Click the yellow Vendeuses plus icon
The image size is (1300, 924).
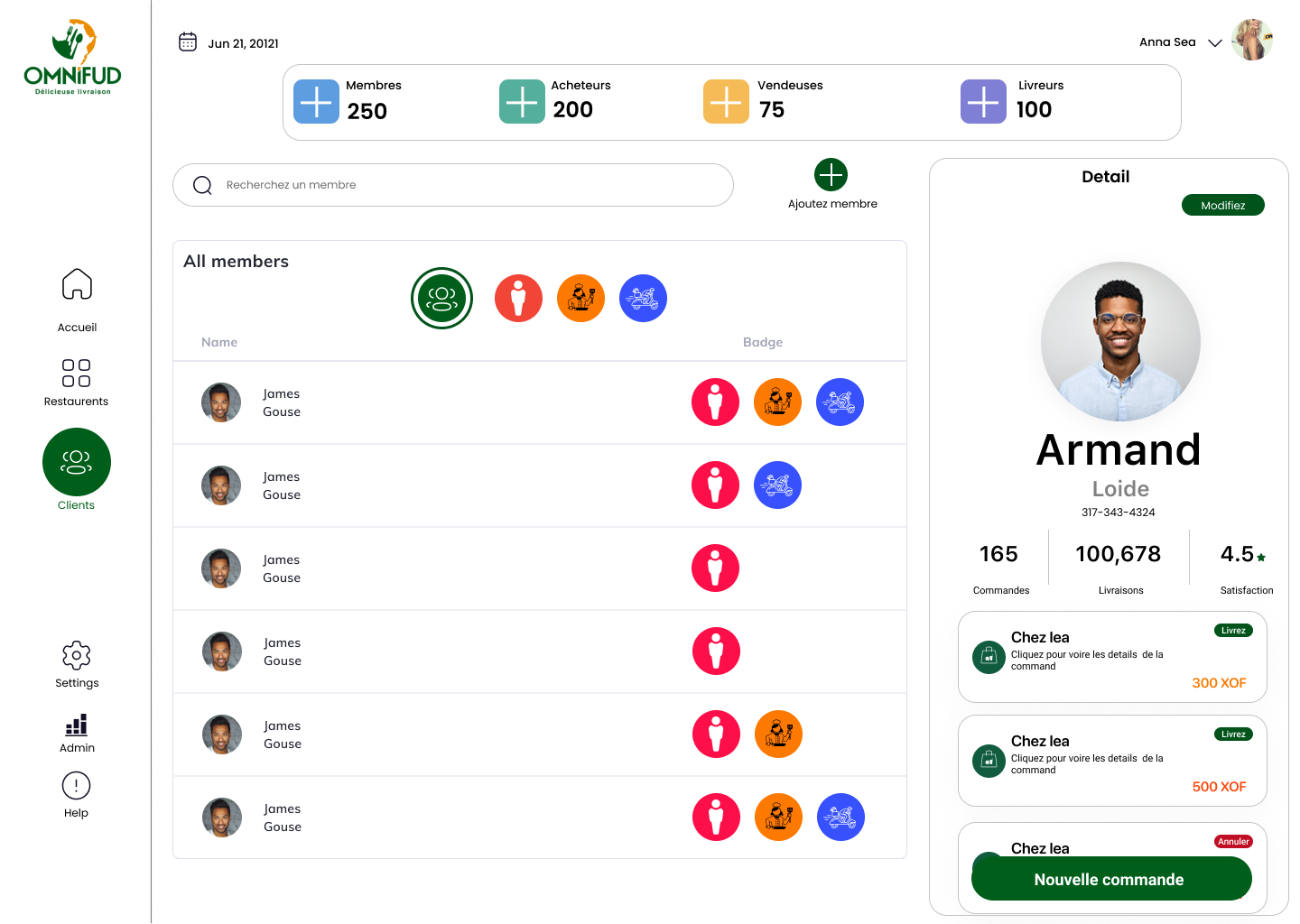[x=726, y=101]
